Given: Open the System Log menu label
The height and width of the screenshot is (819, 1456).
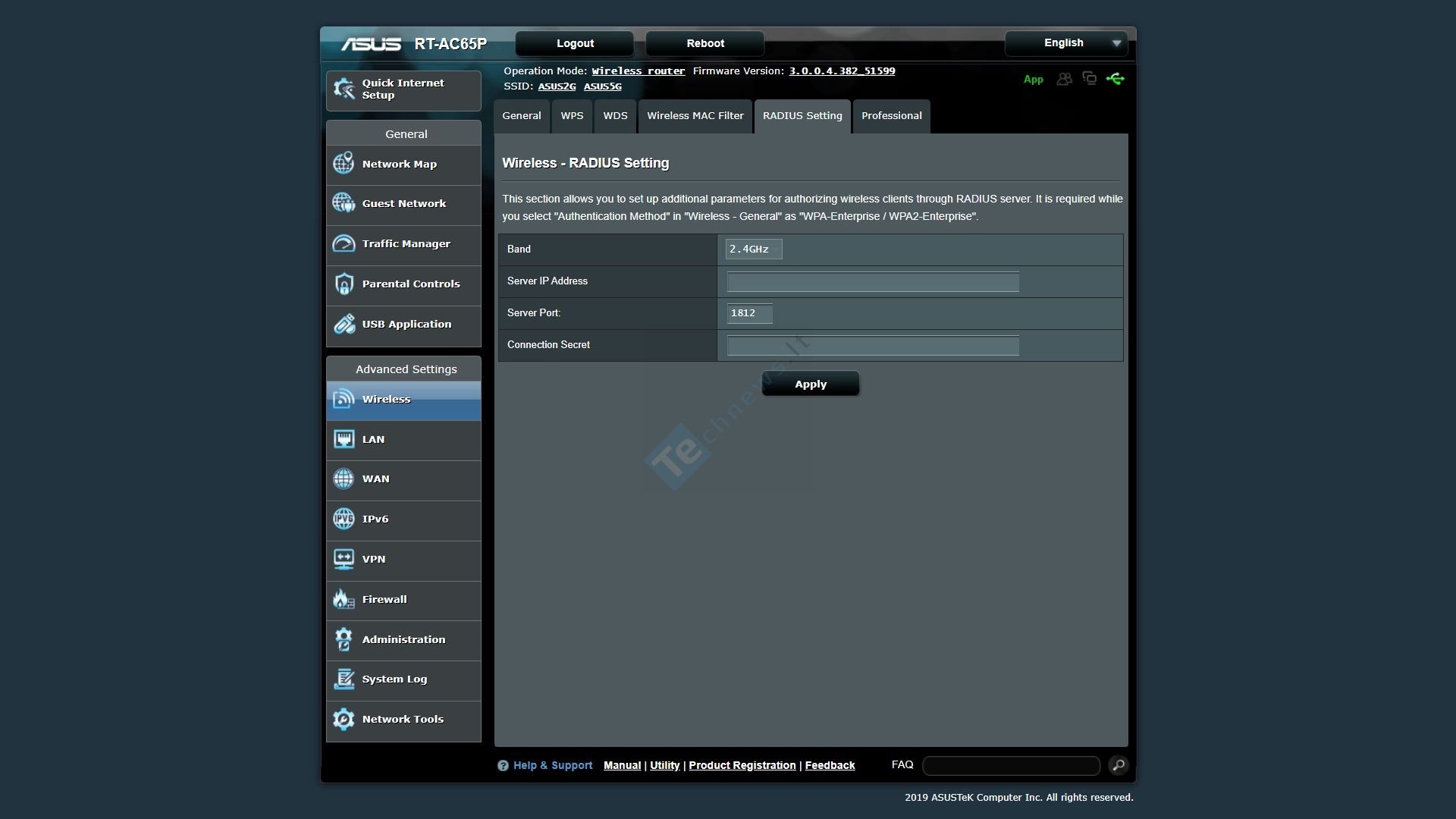Looking at the screenshot, I should tap(394, 679).
